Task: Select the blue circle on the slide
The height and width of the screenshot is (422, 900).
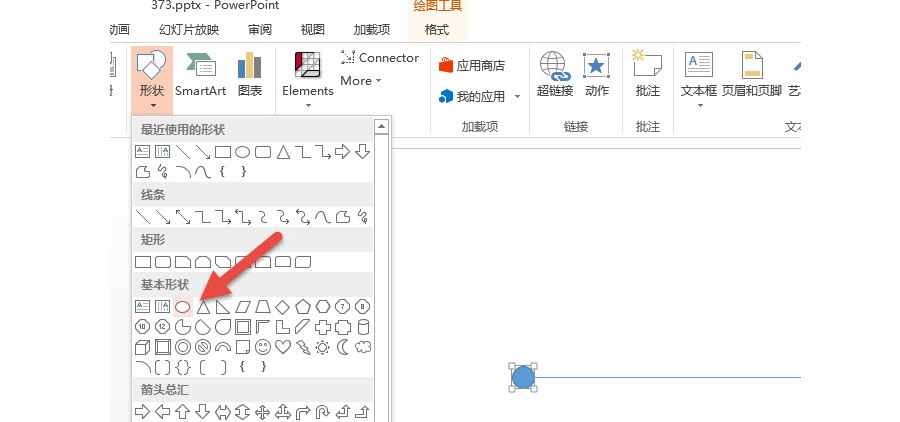Action: 523,377
